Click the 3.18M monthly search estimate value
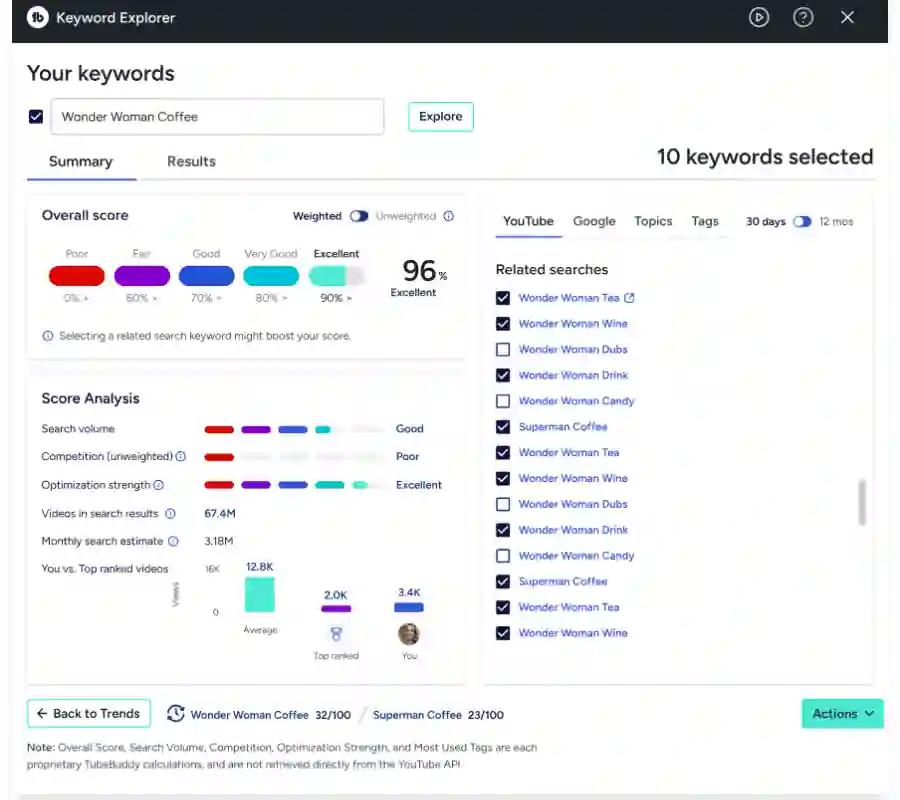Screen dimensions: 900x800 [219, 541]
